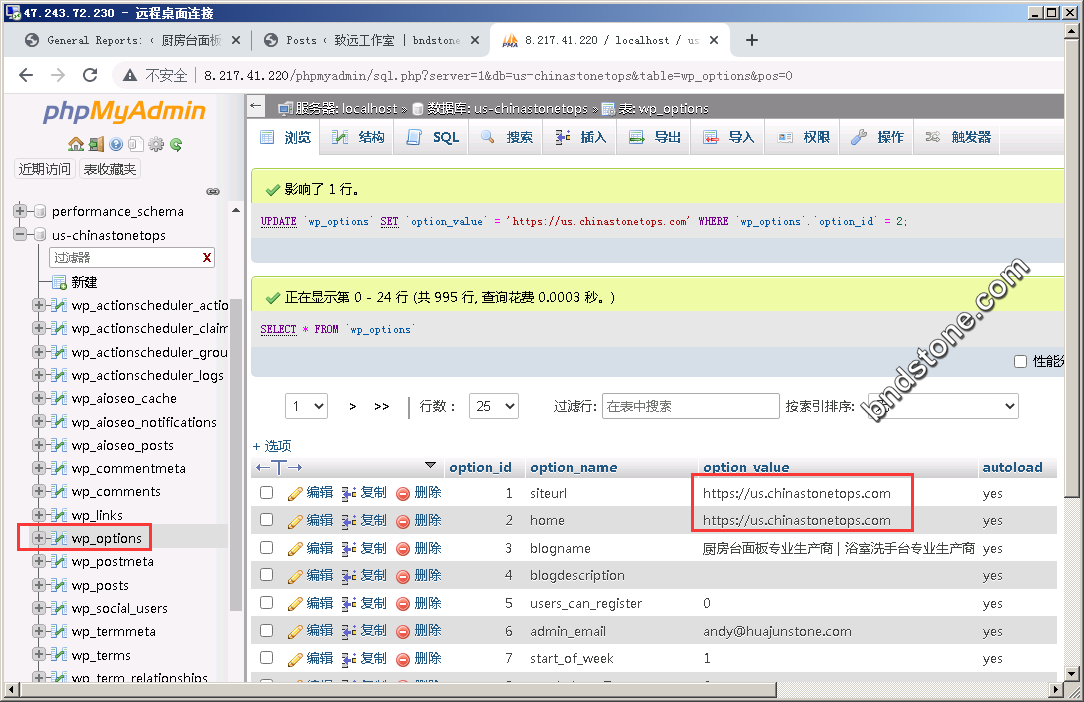Open the 搜索 search tab

[x=507, y=137]
